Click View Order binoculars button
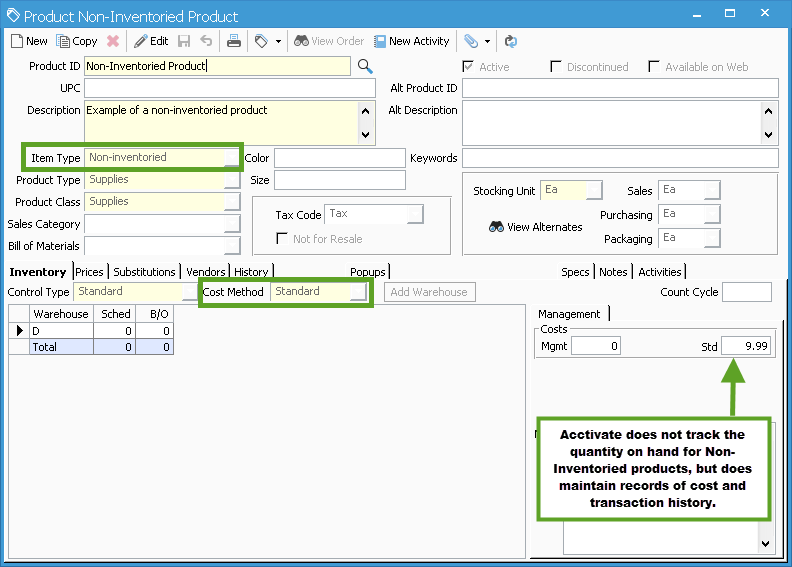792x567 pixels. [329, 41]
